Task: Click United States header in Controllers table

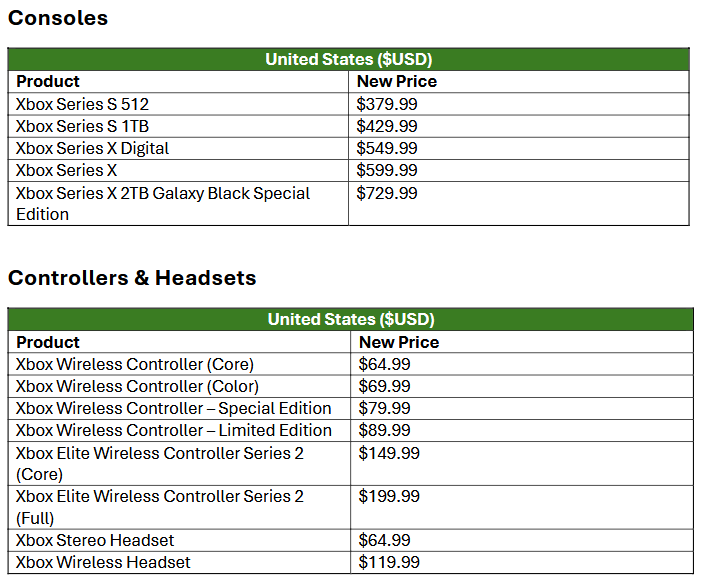Action: coord(350,320)
